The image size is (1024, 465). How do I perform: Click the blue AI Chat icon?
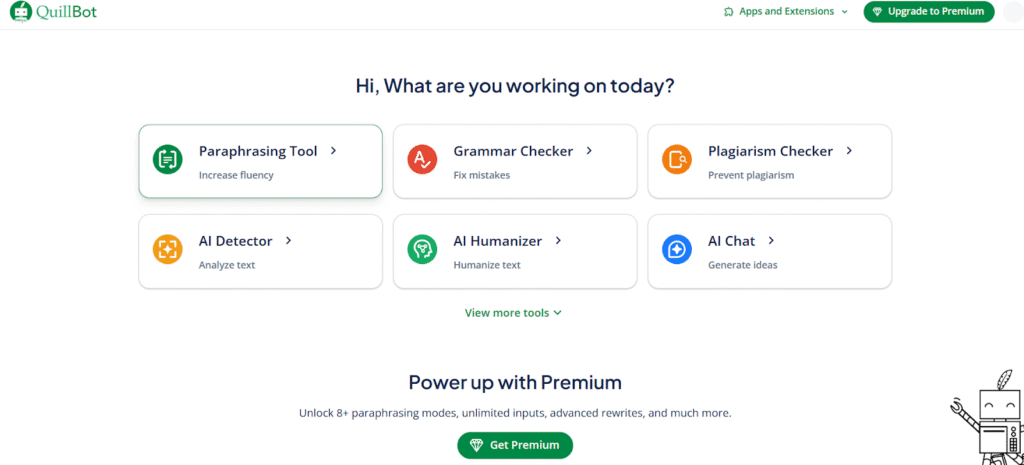pyautogui.click(x=677, y=249)
